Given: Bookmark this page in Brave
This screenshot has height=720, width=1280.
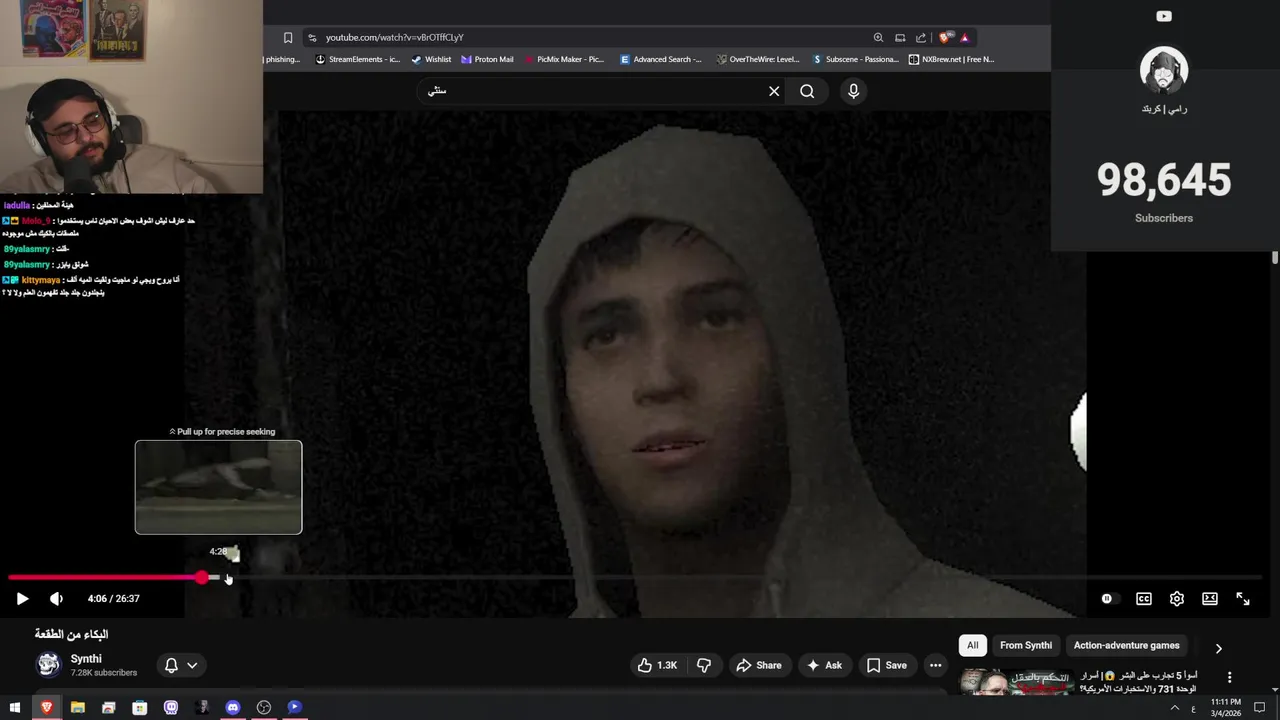Looking at the screenshot, I should pos(288,37).
